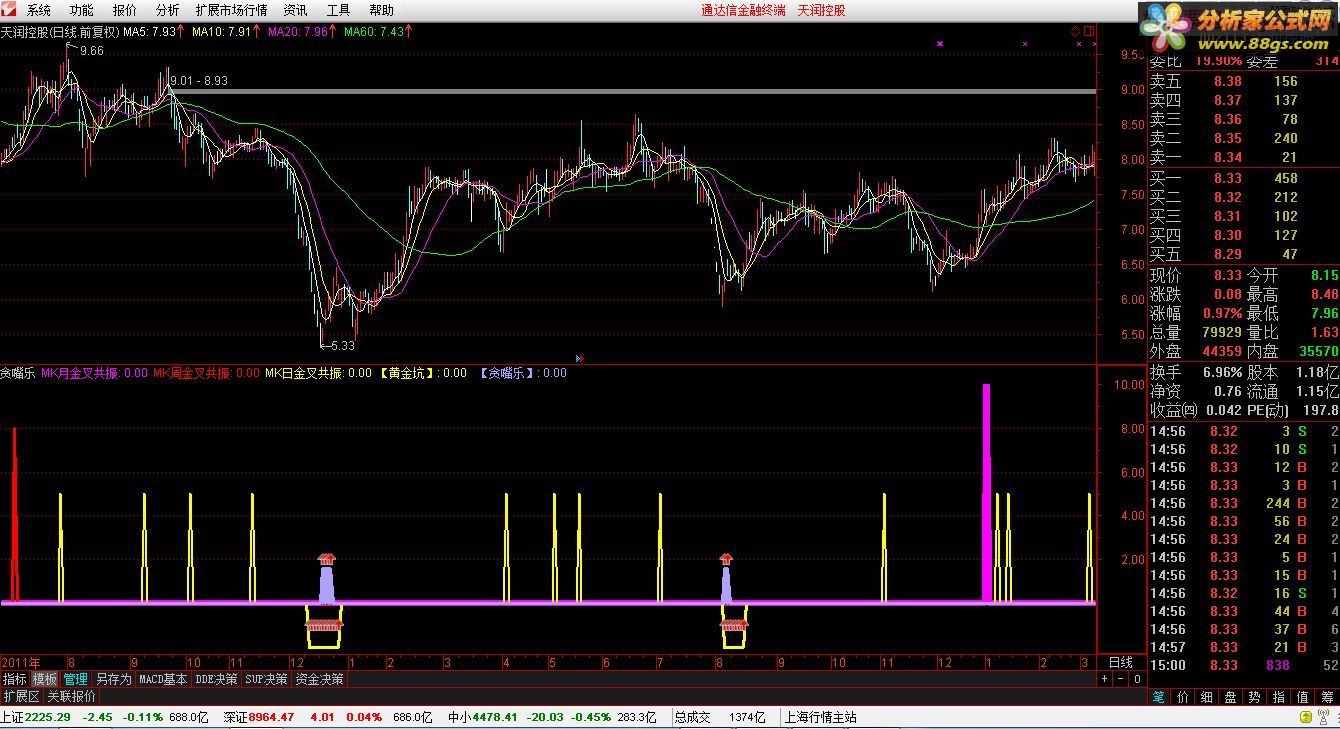Open the 系统 menu
The image size is (1340, 729).
point(39,10)
